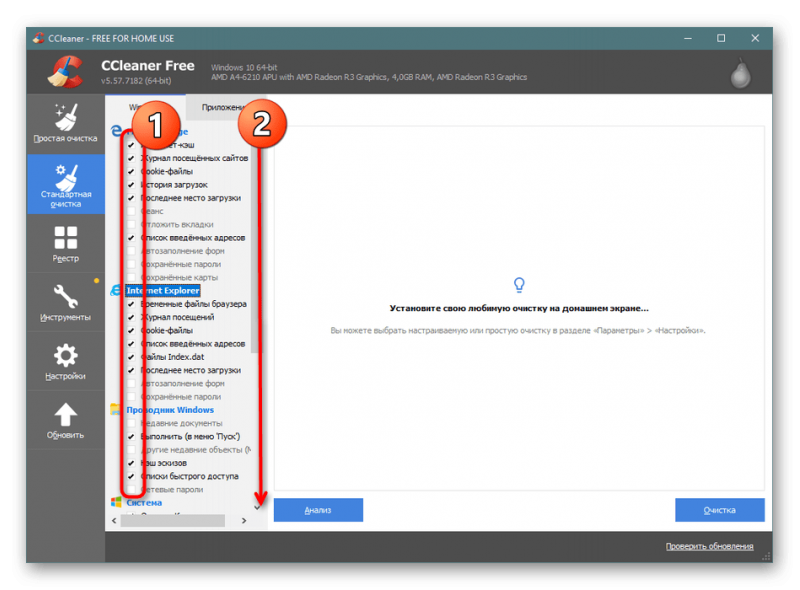Enable the Сетевые пароли checkbox
Viewport: 800px width, 590px height.
(131, 490)
